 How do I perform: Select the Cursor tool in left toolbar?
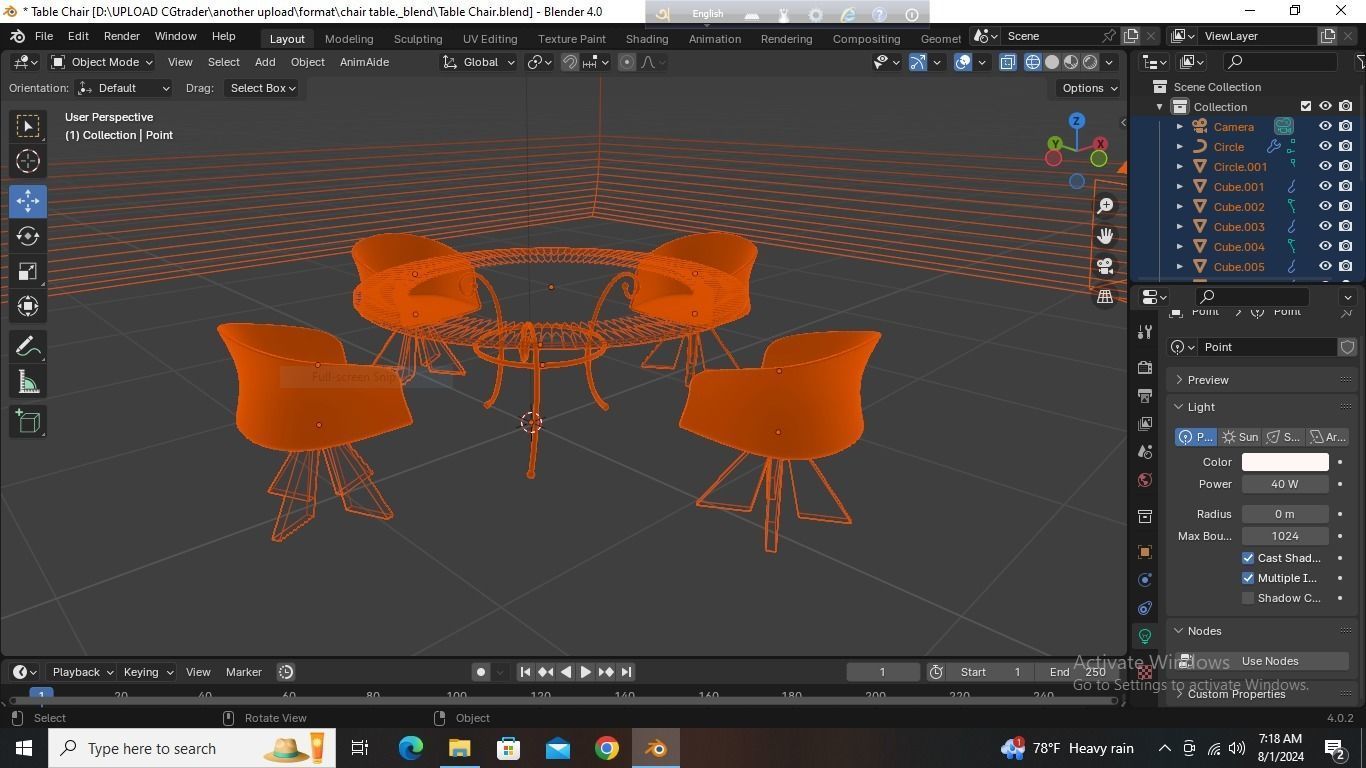28,161
